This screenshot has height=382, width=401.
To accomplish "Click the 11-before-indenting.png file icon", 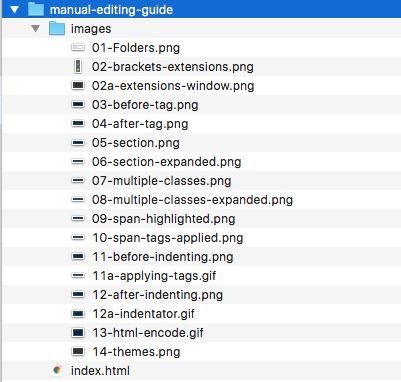I will coord(78,256).
